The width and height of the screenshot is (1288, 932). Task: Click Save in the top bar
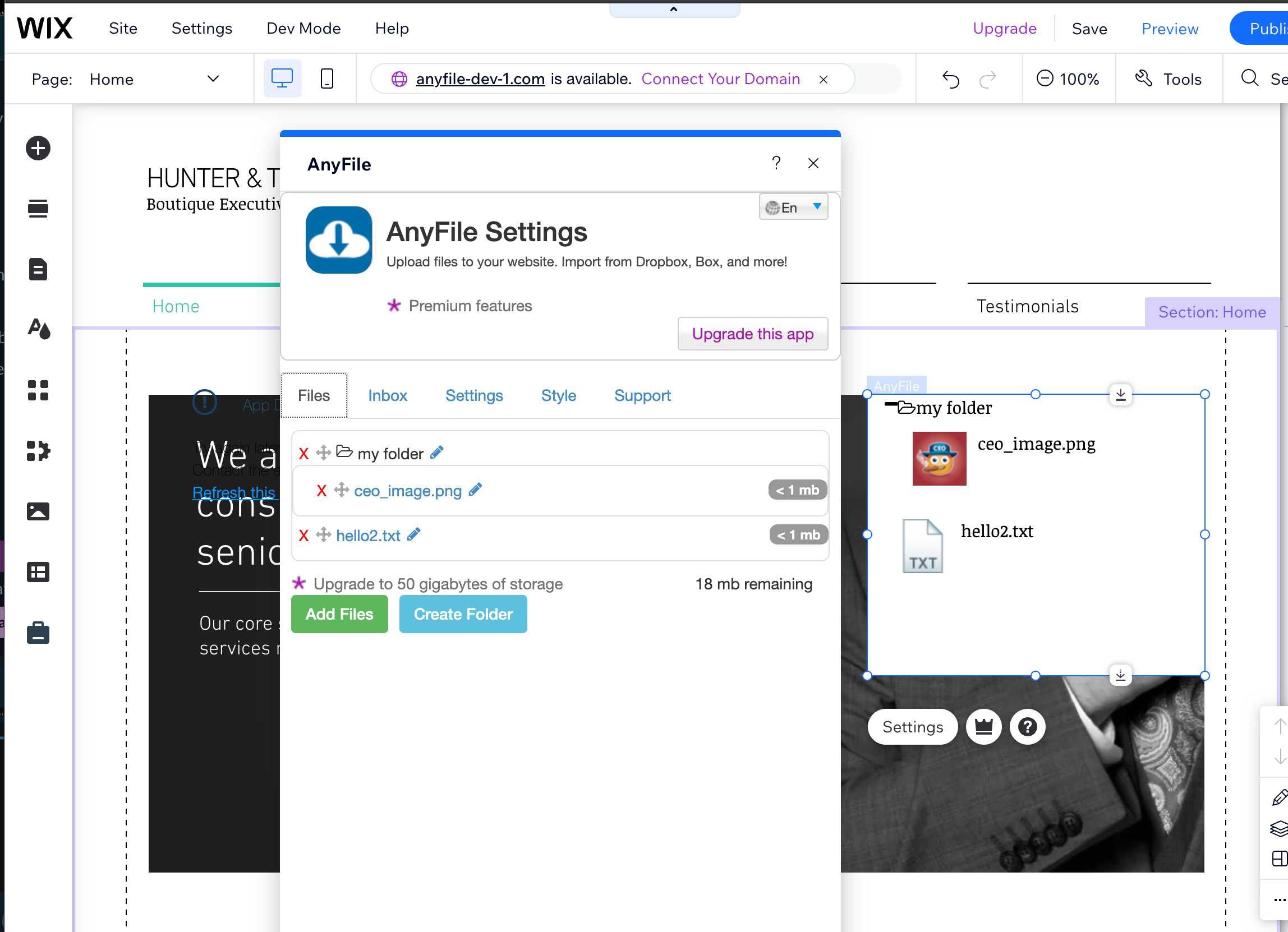click(1090, 29)
